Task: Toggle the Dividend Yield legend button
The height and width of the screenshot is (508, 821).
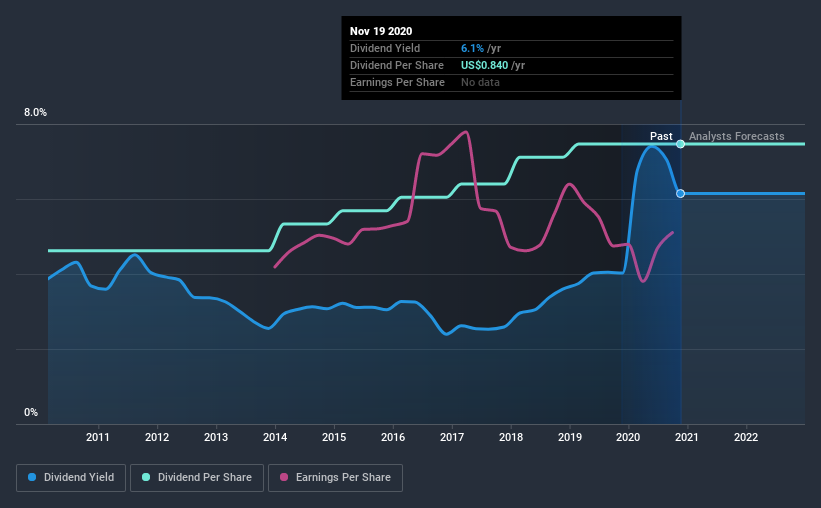Action: (x=71, y=478)
